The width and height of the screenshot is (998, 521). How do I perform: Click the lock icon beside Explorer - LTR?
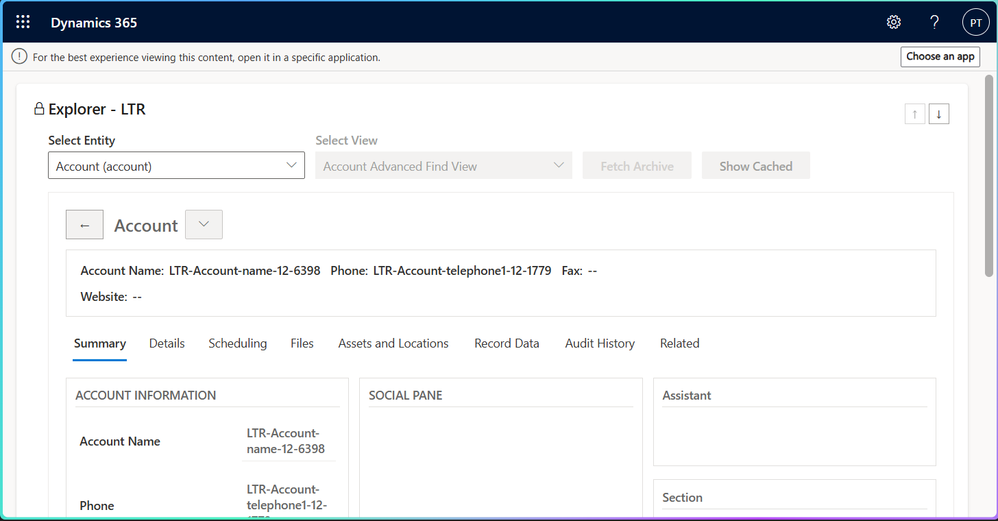(39, 109)
